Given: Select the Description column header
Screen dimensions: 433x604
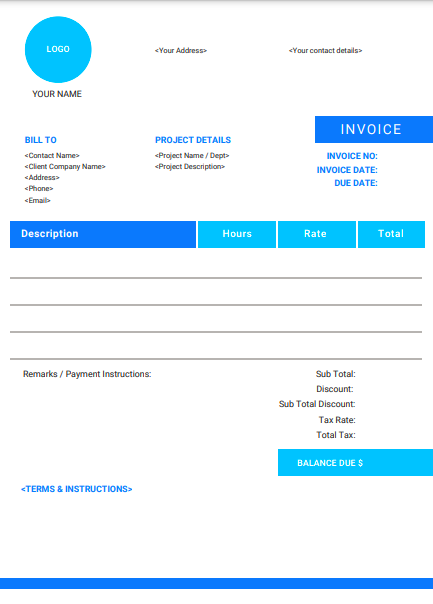Looking at the screenshot, I should point(103,234).
